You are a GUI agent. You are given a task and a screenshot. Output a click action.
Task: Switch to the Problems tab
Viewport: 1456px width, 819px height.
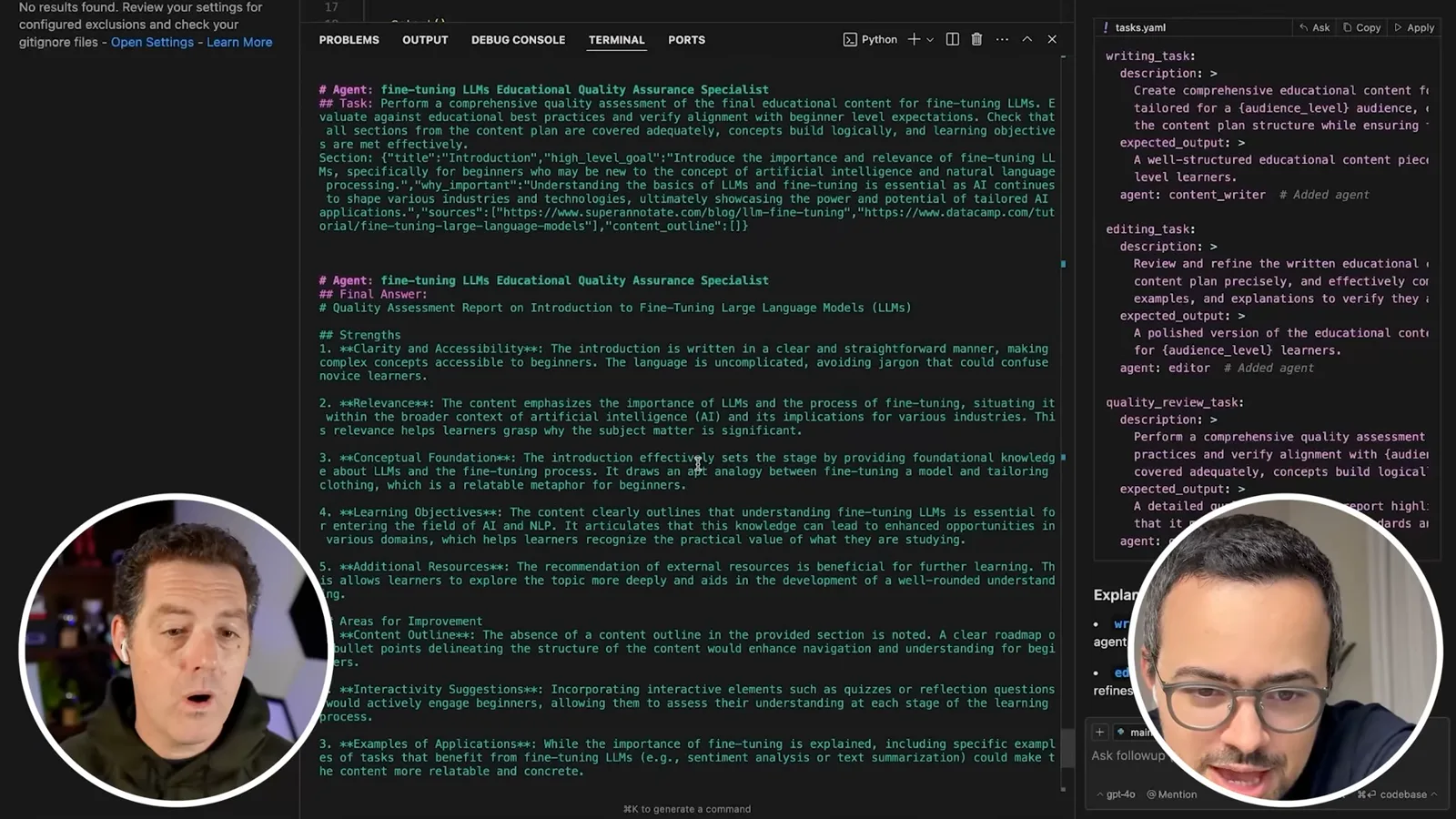(x=349, y=40)
